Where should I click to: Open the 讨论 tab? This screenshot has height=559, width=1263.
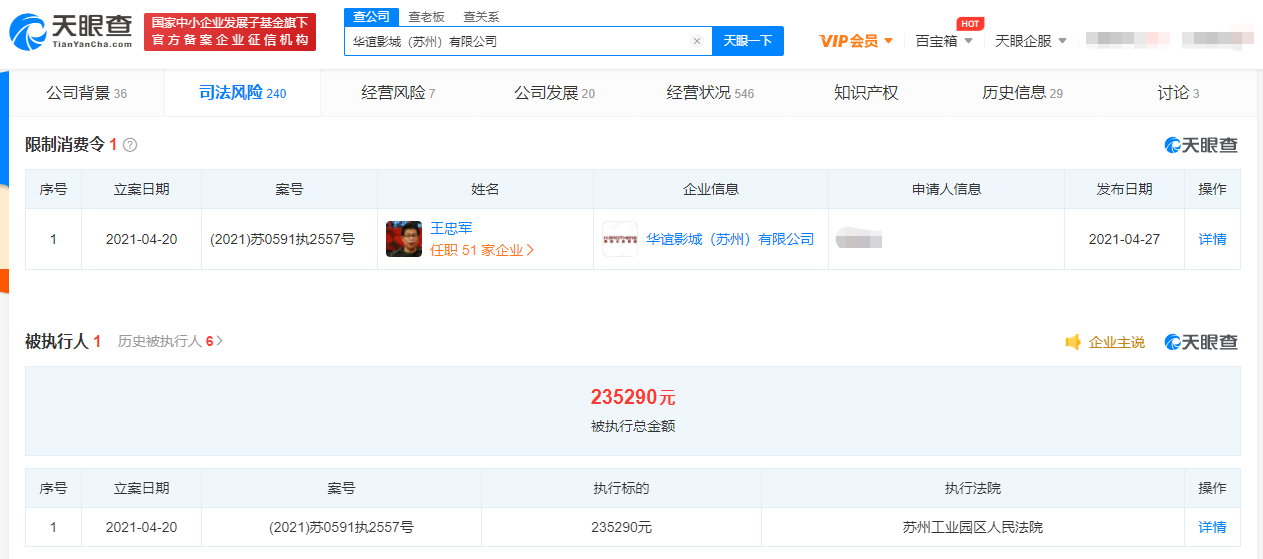coord(1178,93)
